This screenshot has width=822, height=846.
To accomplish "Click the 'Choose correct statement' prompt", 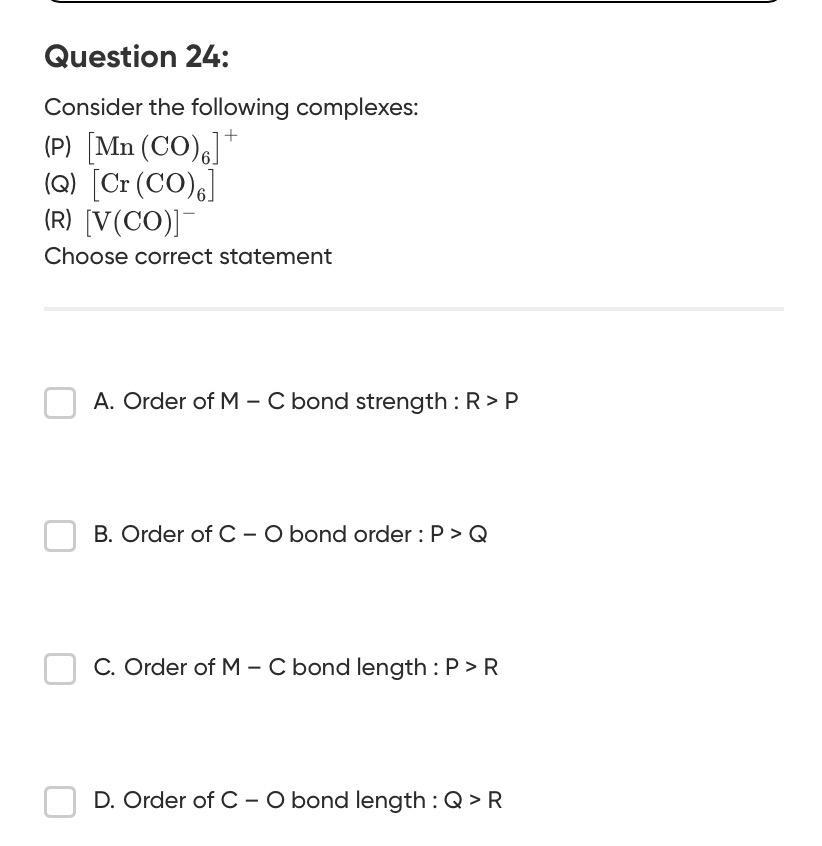I will [x=188, y=257].
